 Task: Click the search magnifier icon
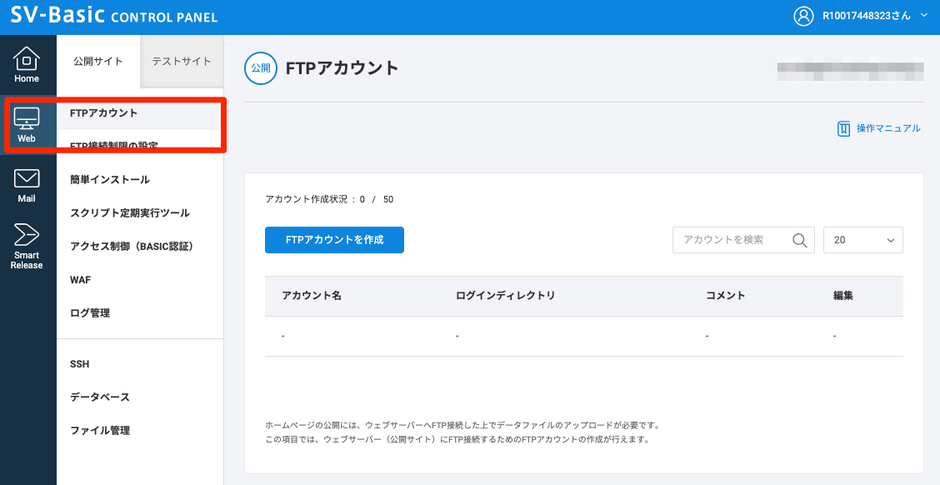[x=800, y=240]
